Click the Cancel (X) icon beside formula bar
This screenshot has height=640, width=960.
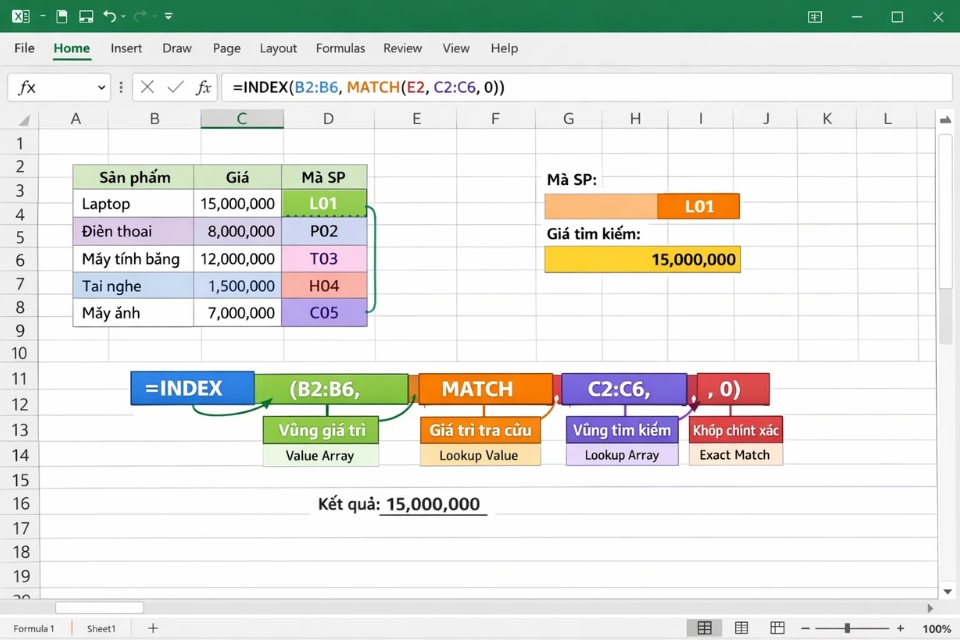point(147,87)
